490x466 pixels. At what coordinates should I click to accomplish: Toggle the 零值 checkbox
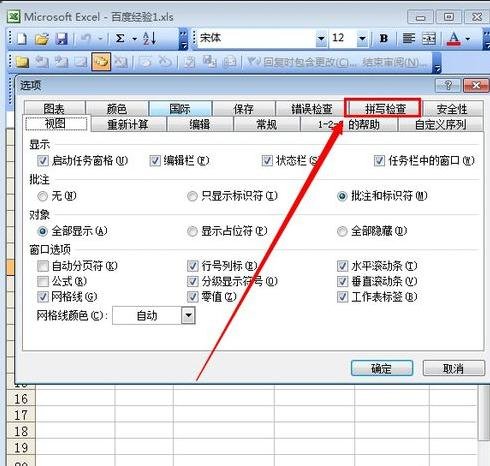point(192,297)
